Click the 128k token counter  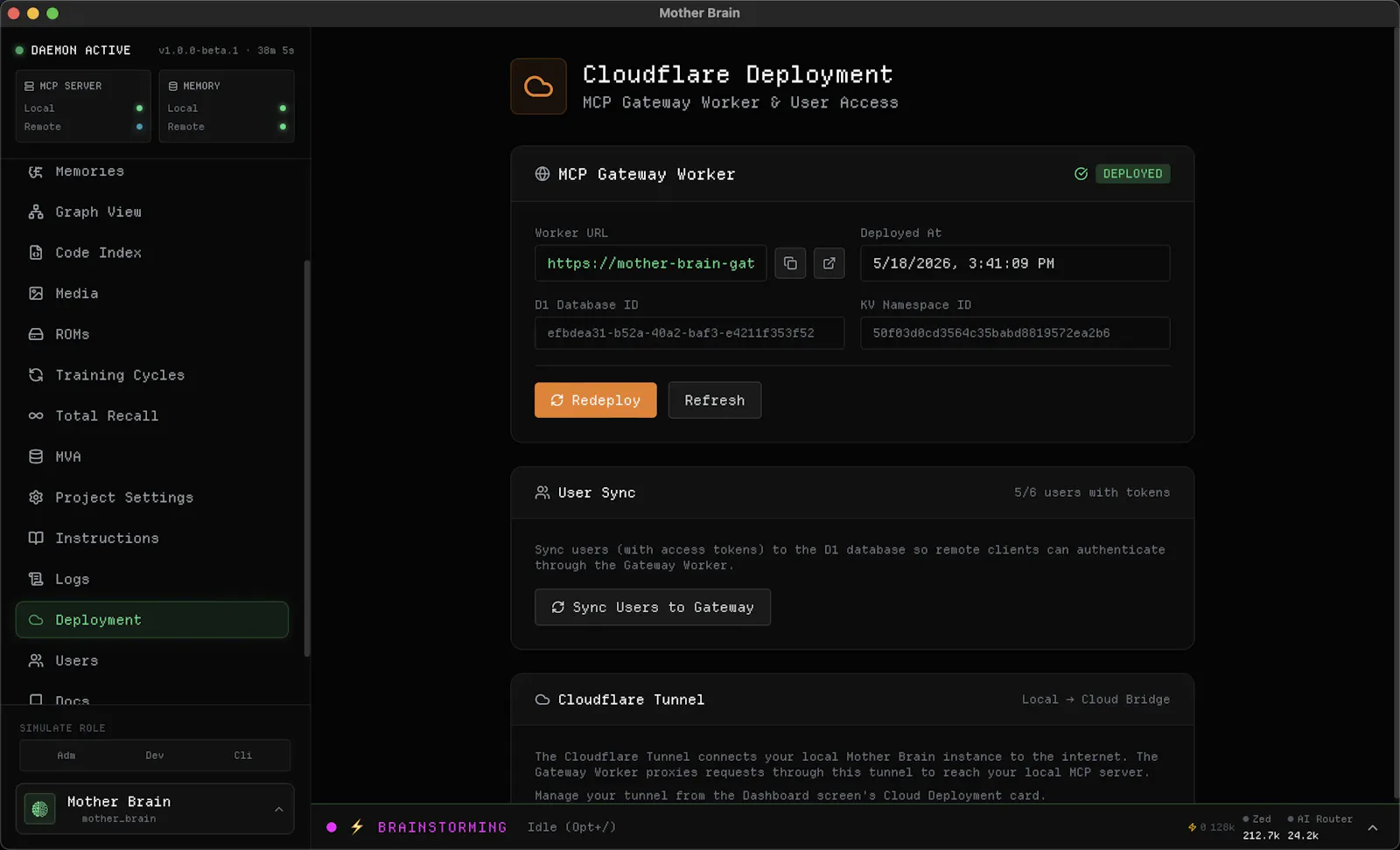click(1211, 827)
